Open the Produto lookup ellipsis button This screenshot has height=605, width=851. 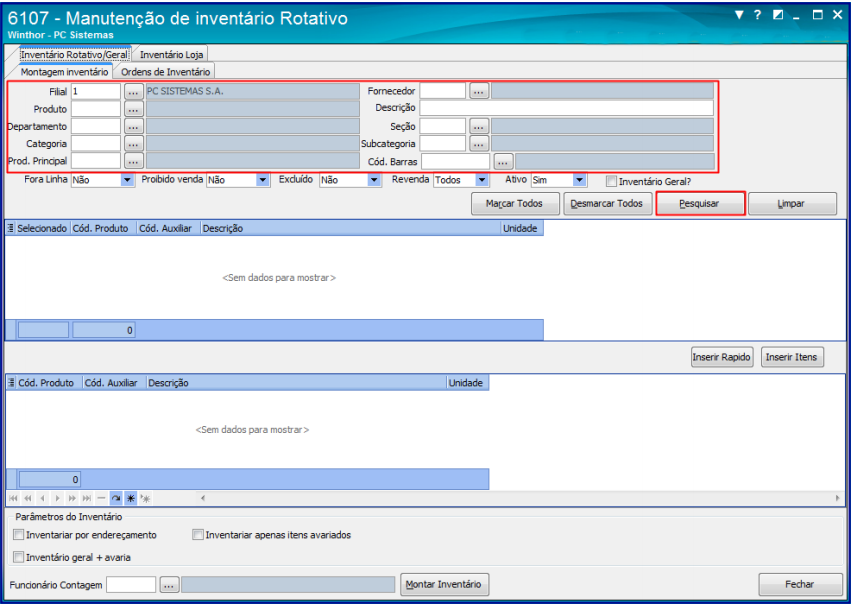pyautogui.click(x=134, y=109)
